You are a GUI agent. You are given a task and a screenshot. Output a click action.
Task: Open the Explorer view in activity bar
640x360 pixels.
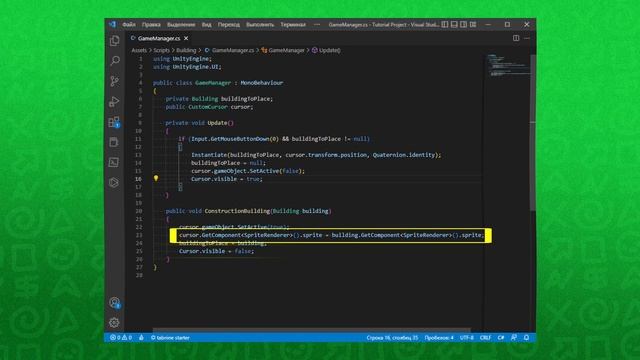pyautogui.click(x=115, y=40)
